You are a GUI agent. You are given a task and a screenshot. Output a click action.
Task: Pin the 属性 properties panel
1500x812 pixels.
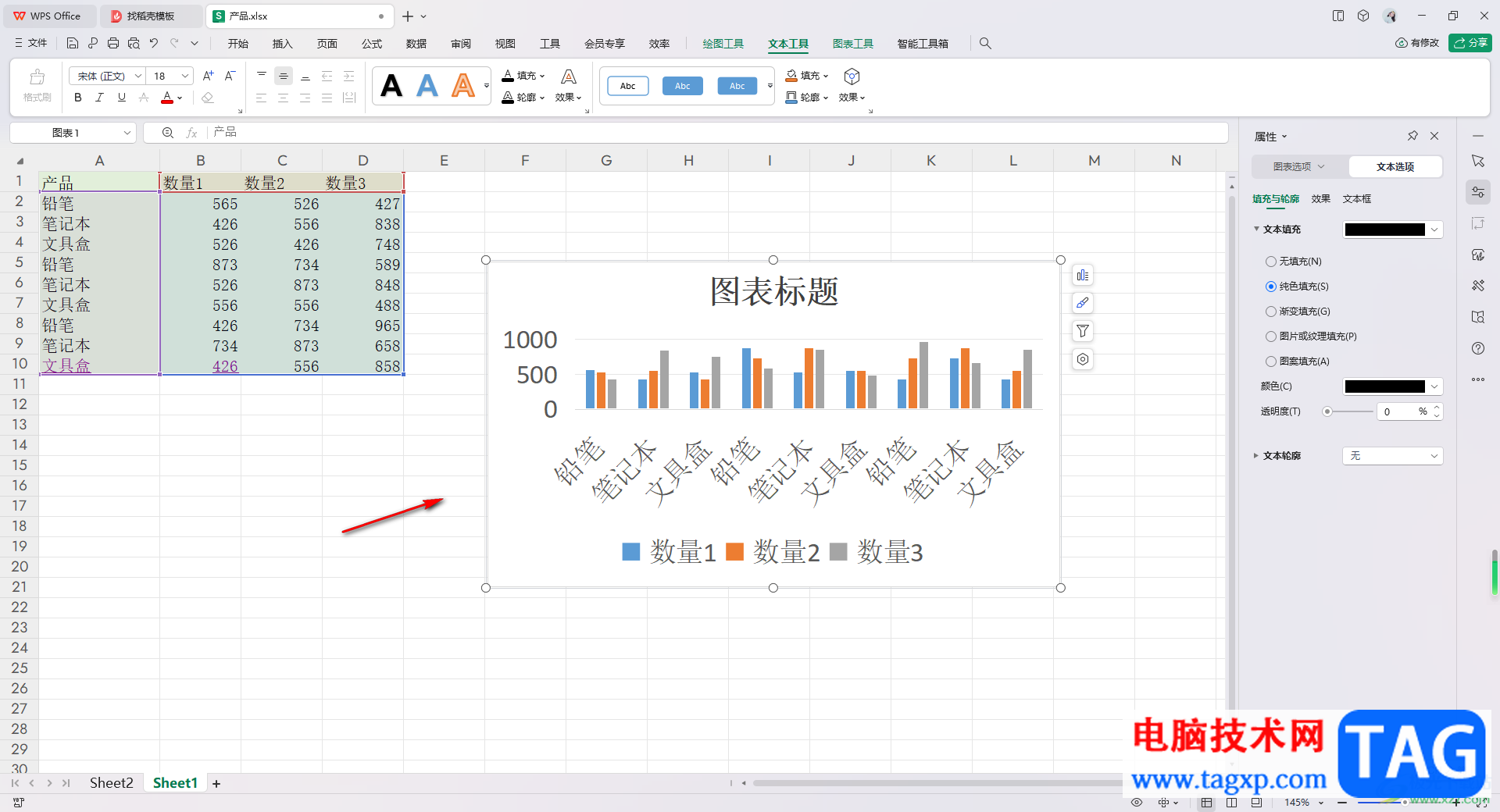(x=1412, y=136)
